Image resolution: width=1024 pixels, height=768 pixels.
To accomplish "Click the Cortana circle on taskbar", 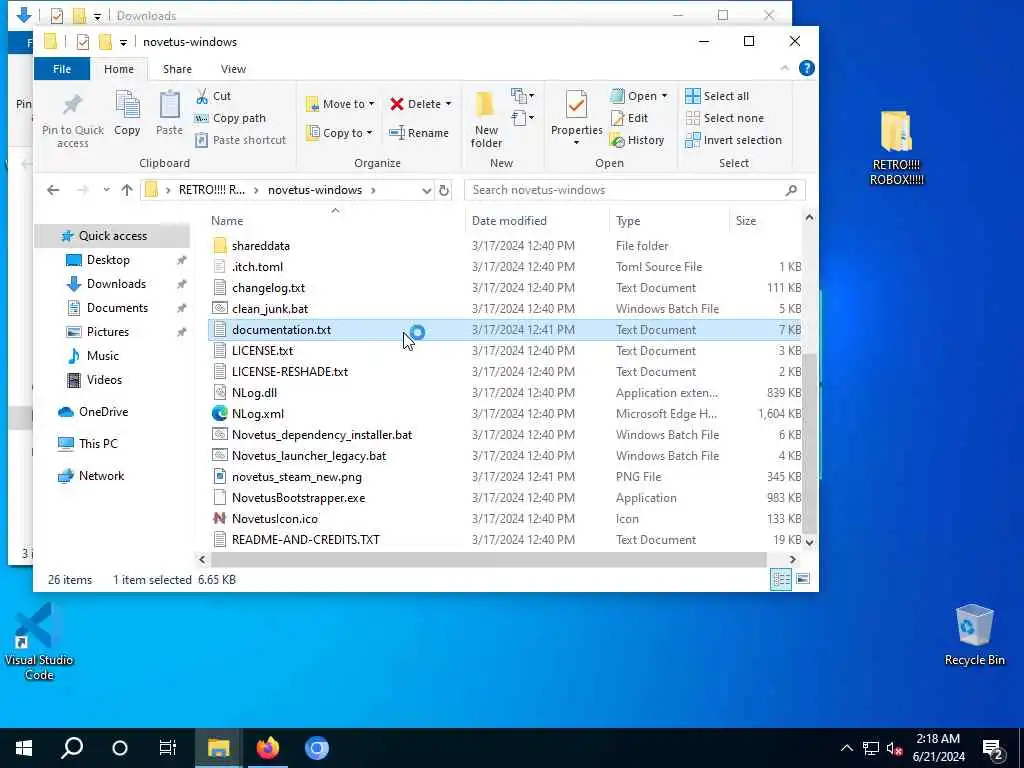I will [x=120, y=748].
